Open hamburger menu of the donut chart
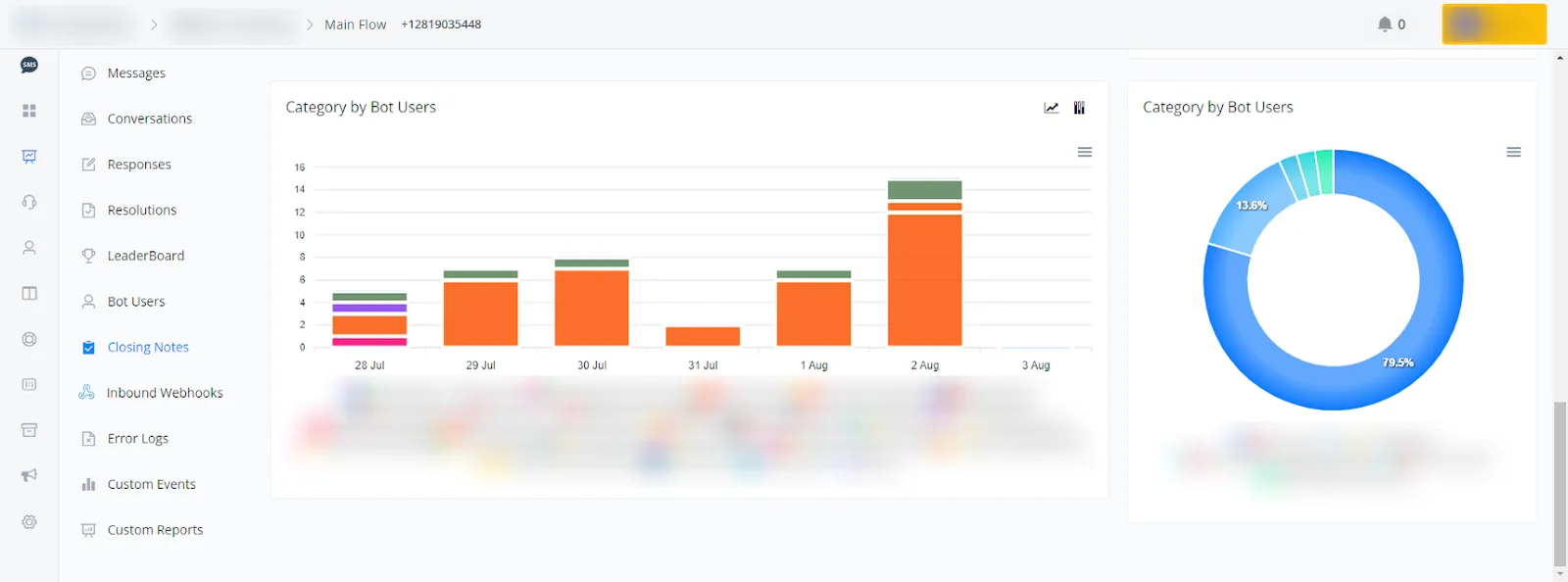 pyautogui.click(x=1514, y=152)
